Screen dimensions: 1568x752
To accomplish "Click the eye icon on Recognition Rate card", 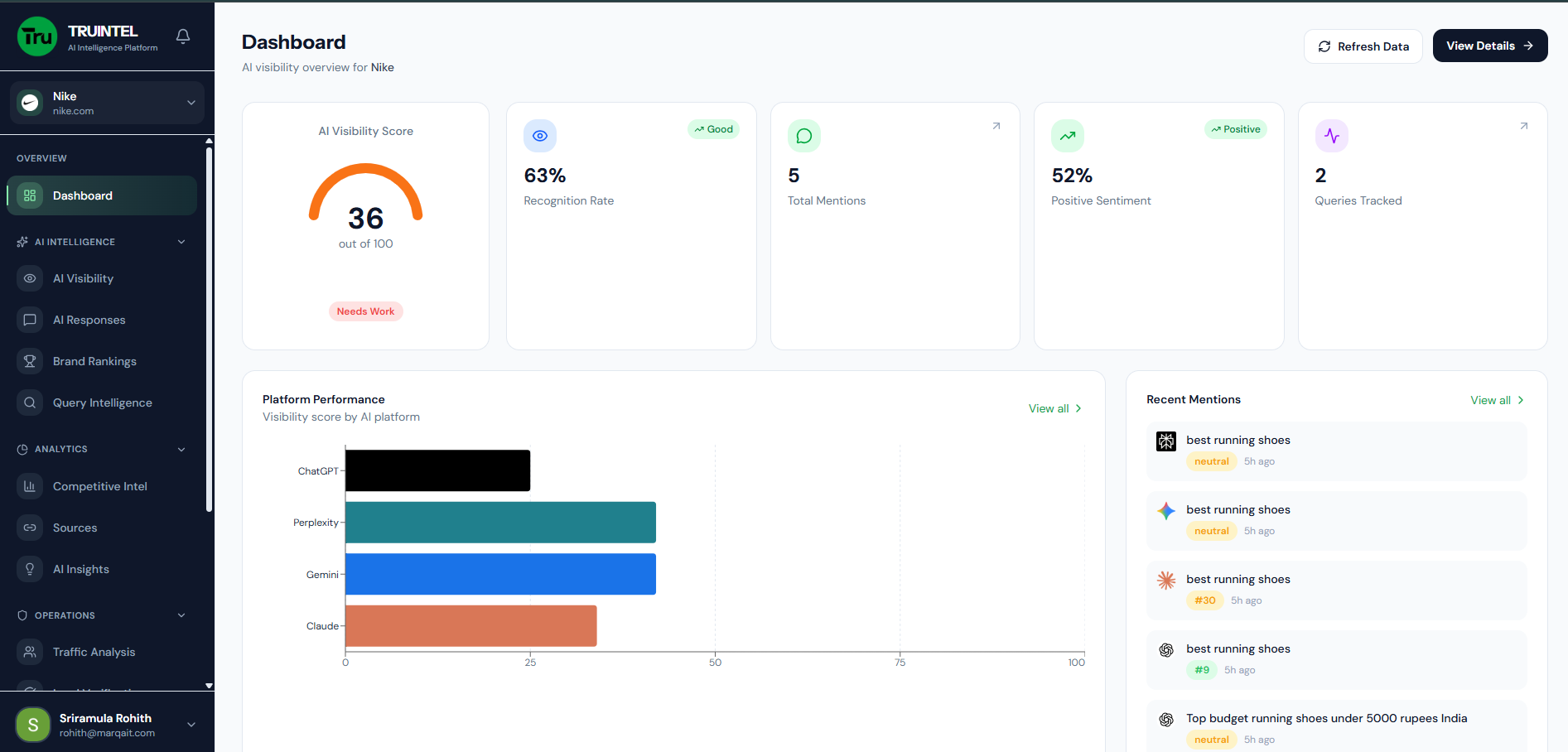I will pos(540,136).
